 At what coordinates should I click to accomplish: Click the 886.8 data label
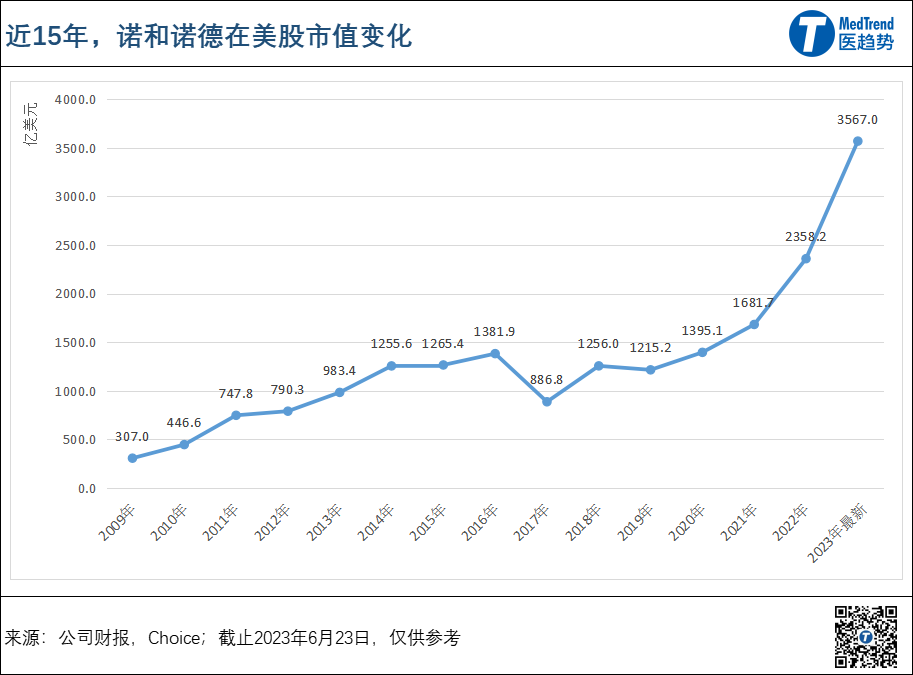click(x=547, y=380)
